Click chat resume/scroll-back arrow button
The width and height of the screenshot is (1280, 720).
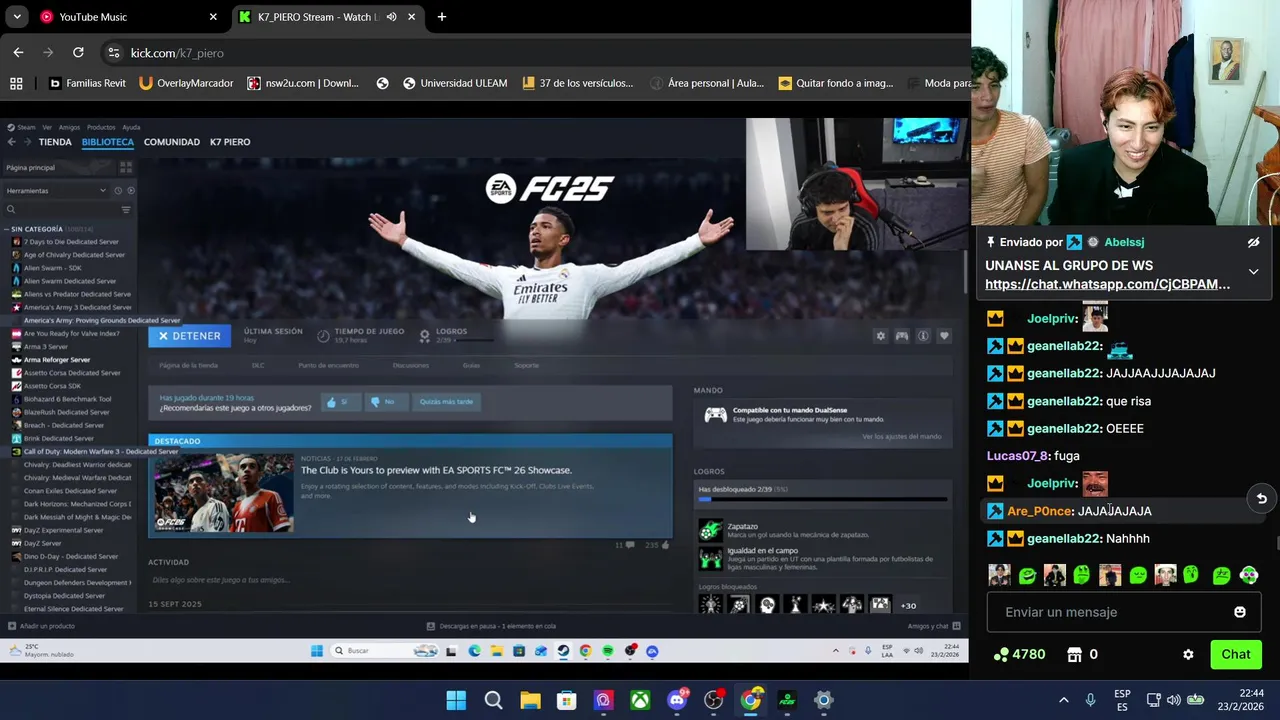[1262, 498]
